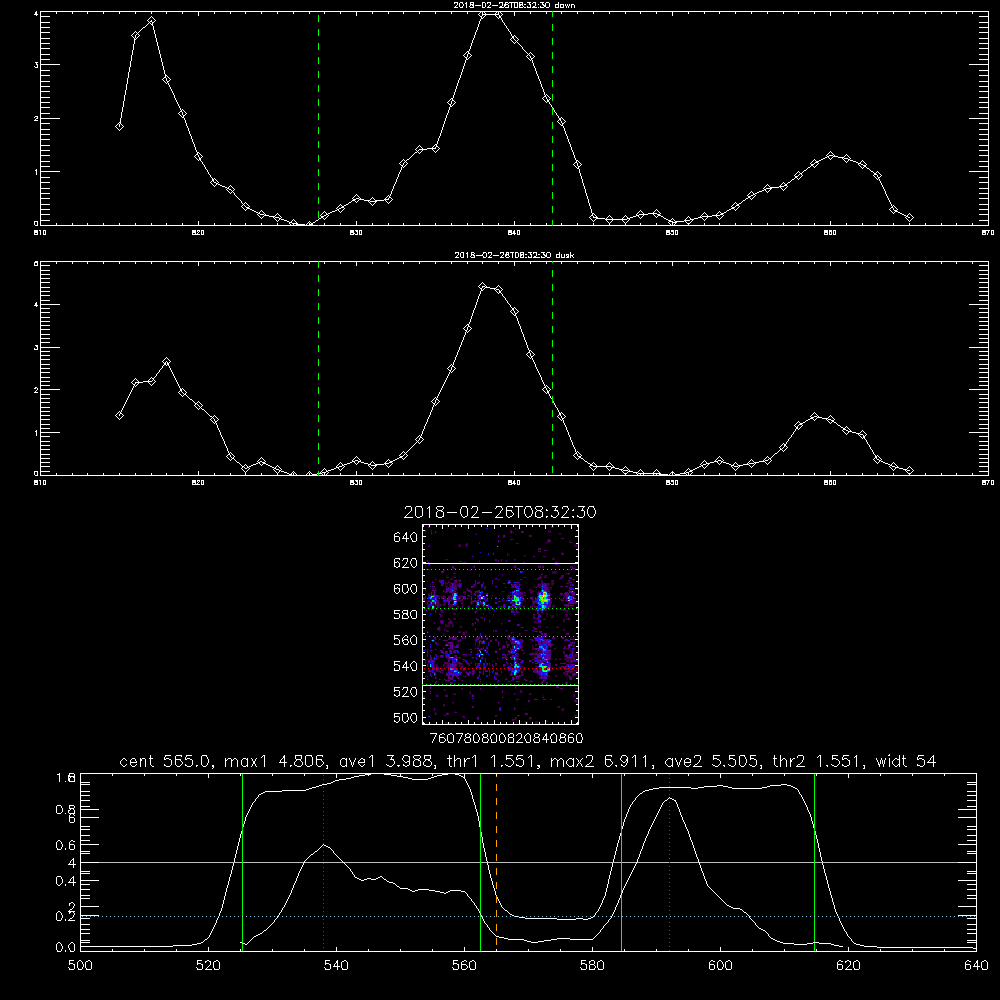Select the red dotted peak line near 538
Image resolution: width=1000 pixels, height=1000 pixels.
click(x=324, y=862)
